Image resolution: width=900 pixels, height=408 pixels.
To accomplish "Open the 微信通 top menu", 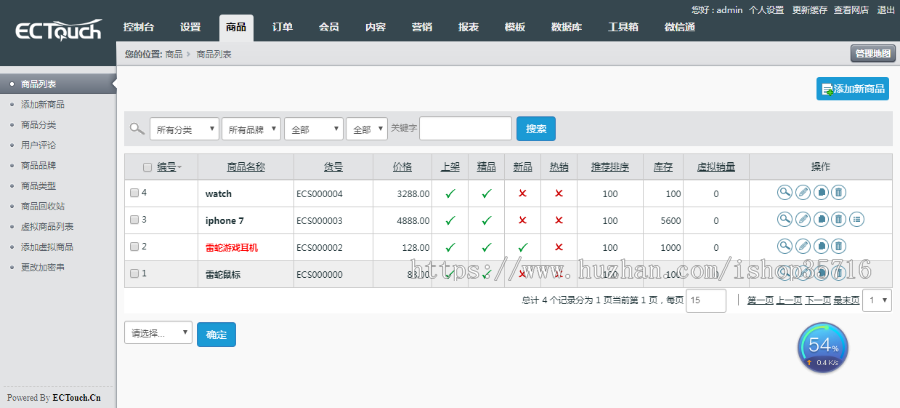I will click(x=680, y=27).
